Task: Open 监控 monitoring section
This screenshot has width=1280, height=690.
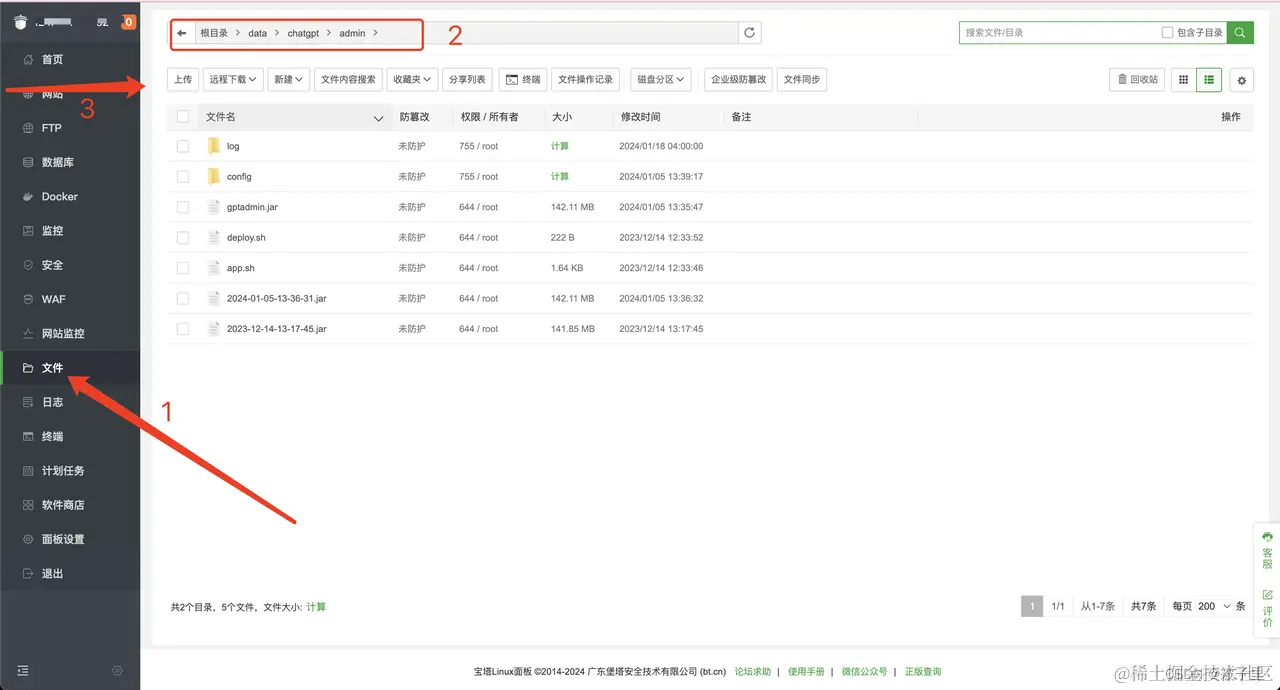Action: tap(52, 231)
